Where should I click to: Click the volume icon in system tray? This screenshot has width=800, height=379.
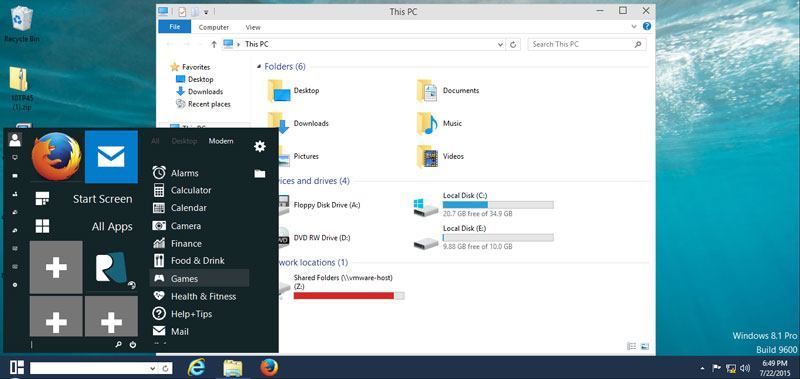click(x=745, y=367)
